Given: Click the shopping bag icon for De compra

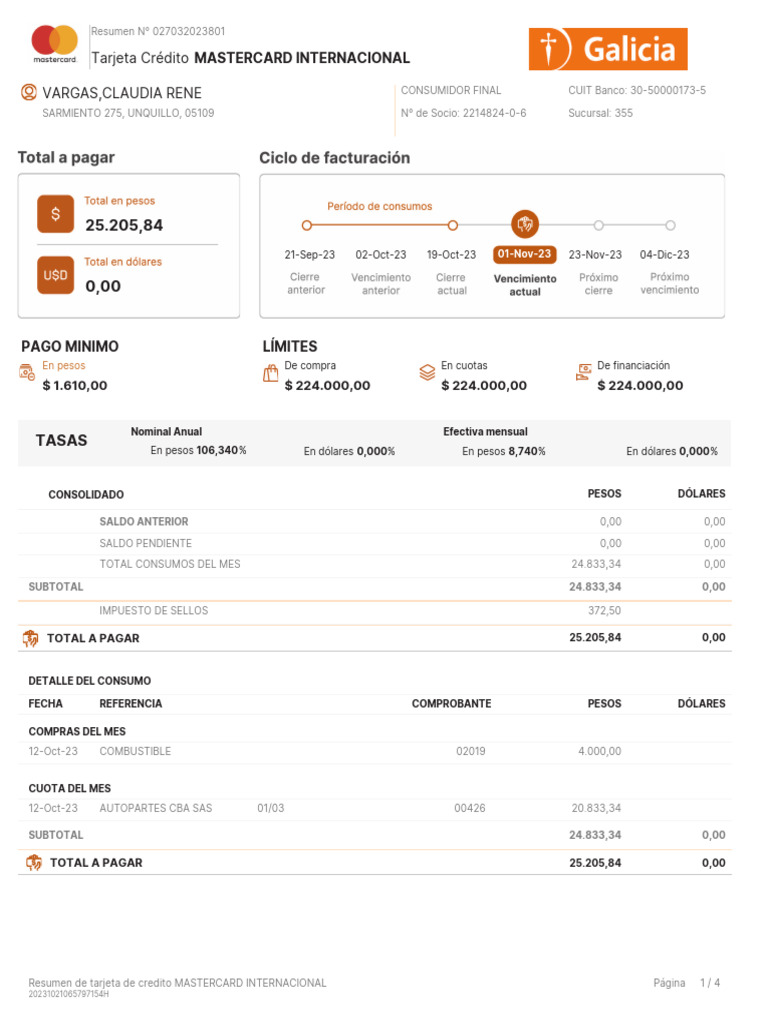Looking at the screenshot, I should tap(270, 374).
